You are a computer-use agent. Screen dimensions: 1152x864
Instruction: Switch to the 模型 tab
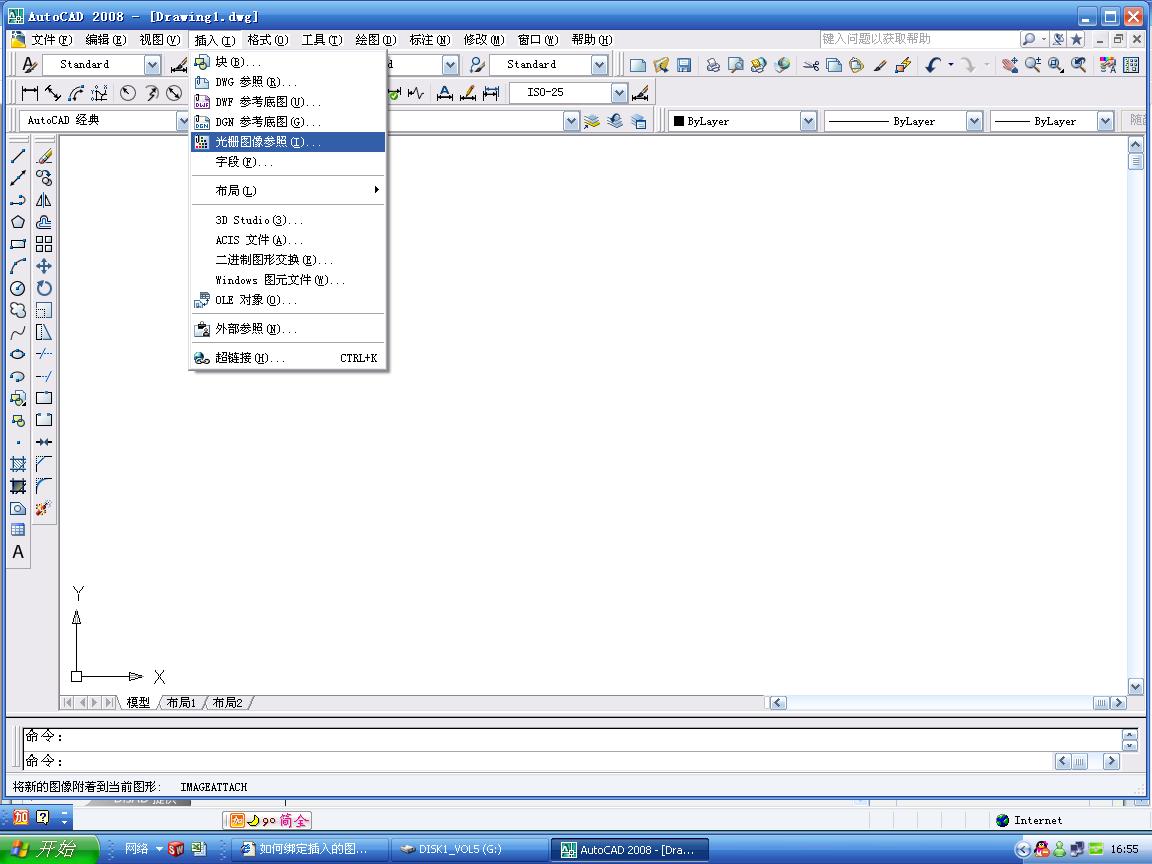[137, 702]
